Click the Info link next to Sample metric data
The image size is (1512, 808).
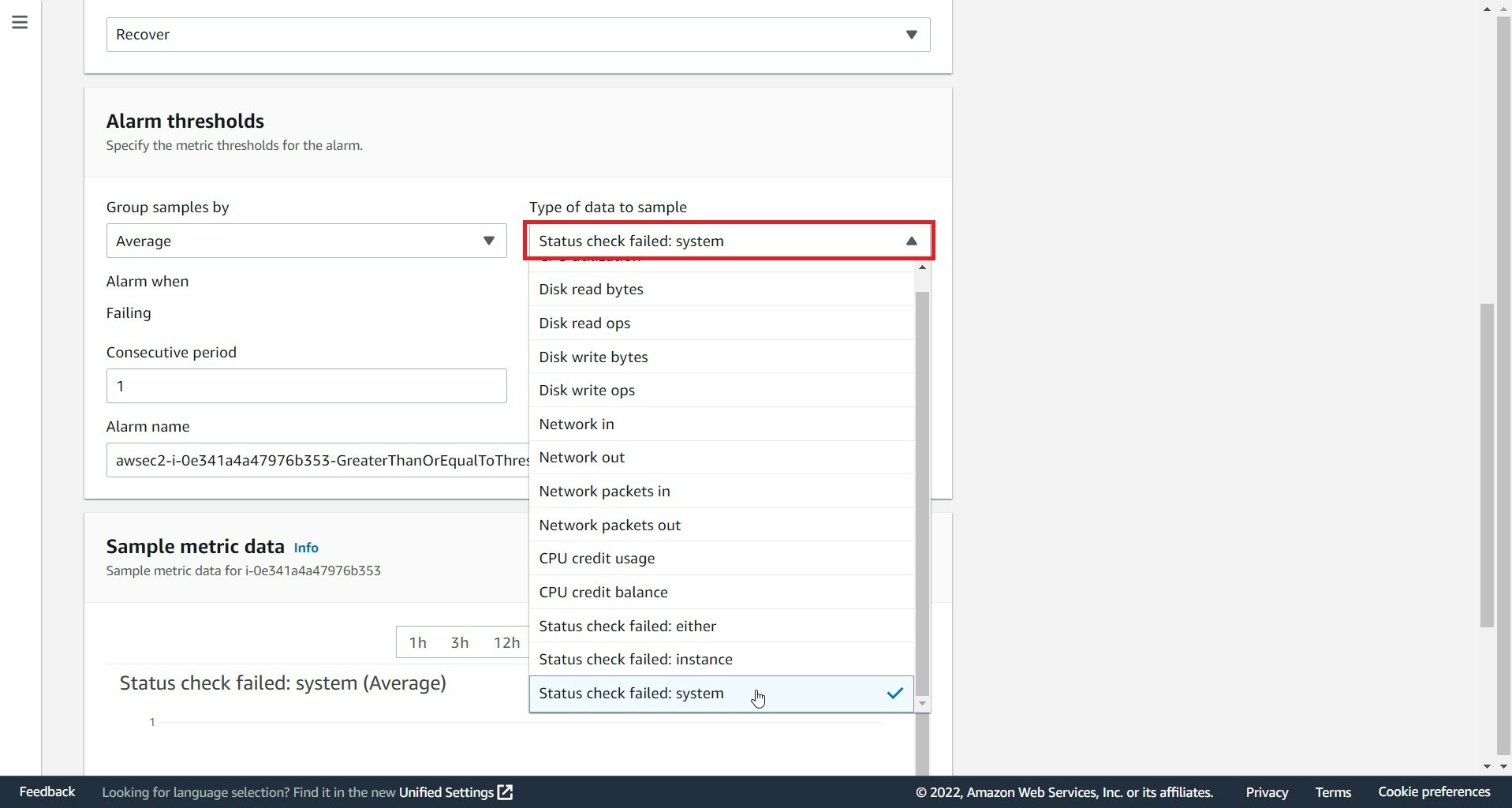(x=306, y=547)
